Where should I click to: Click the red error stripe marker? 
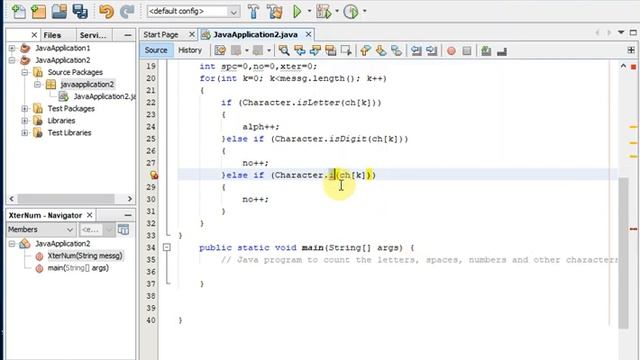tap(633, 229)
